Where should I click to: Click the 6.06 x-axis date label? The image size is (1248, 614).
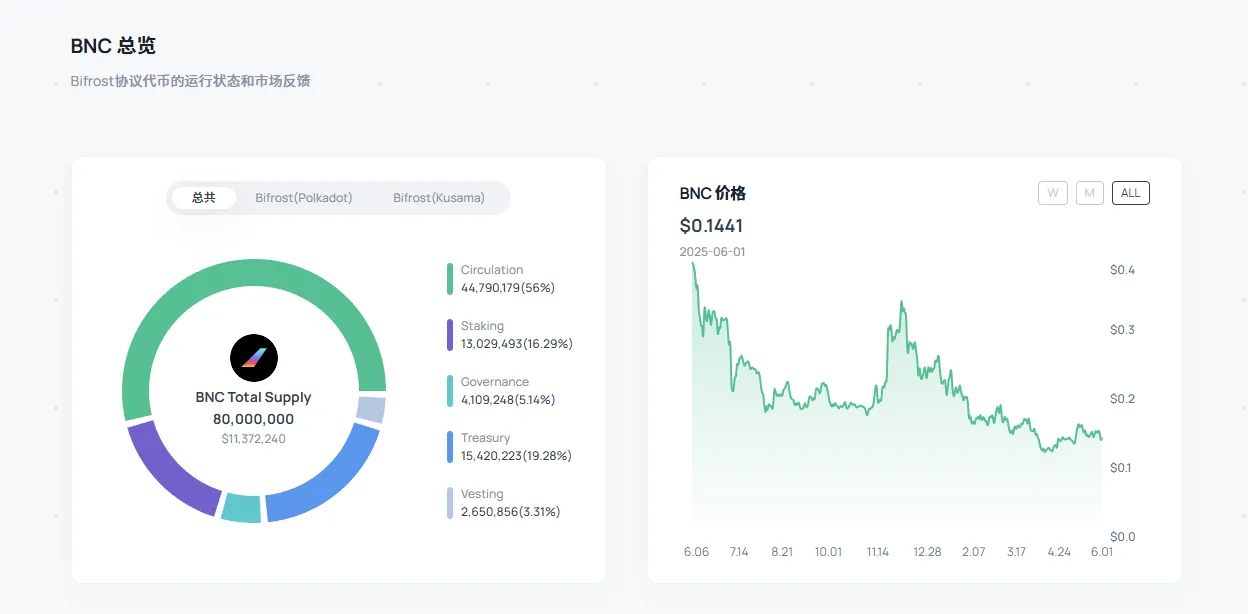pos(697,552)
